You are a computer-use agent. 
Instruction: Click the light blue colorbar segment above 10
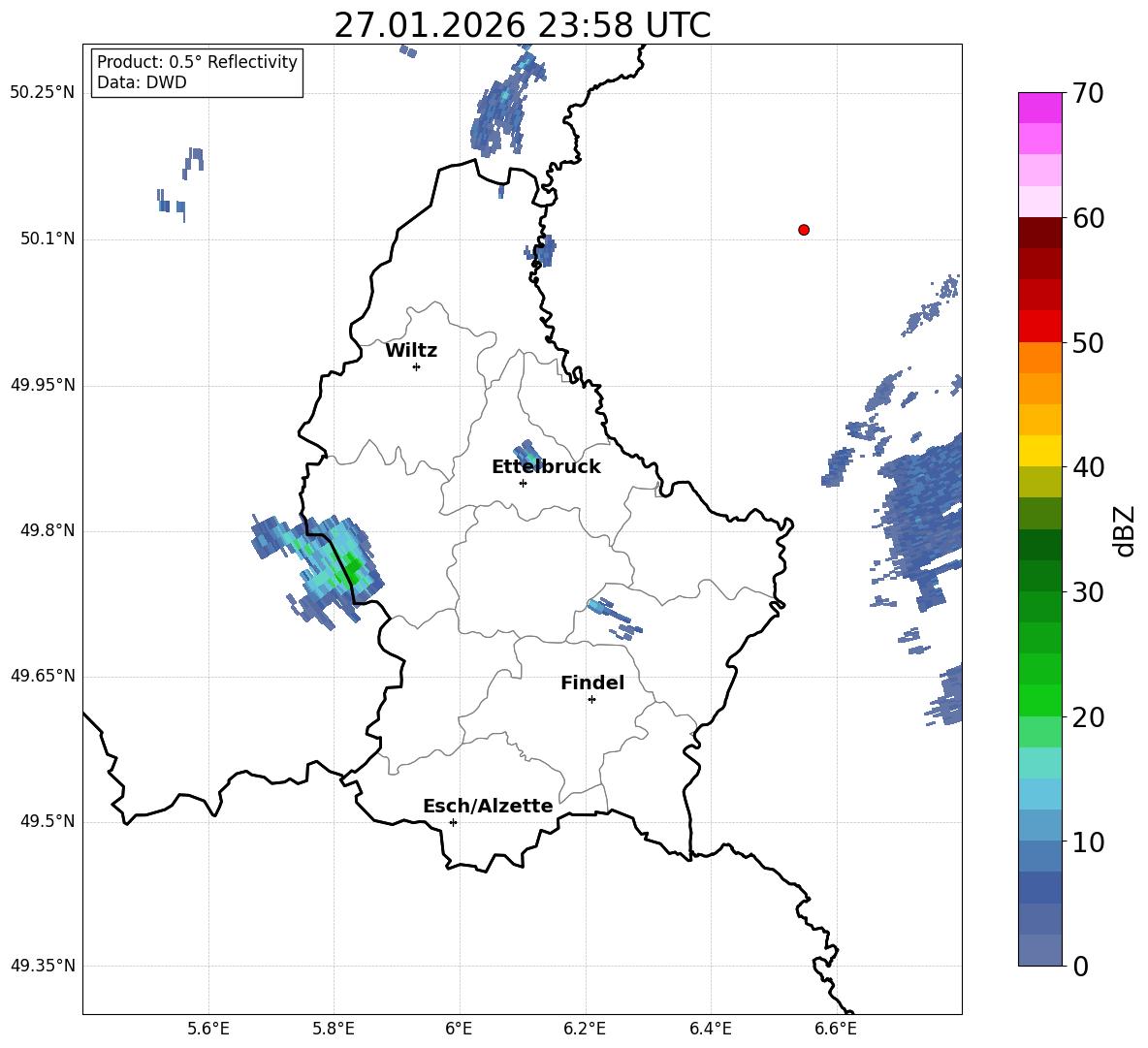coord(1039,825)
